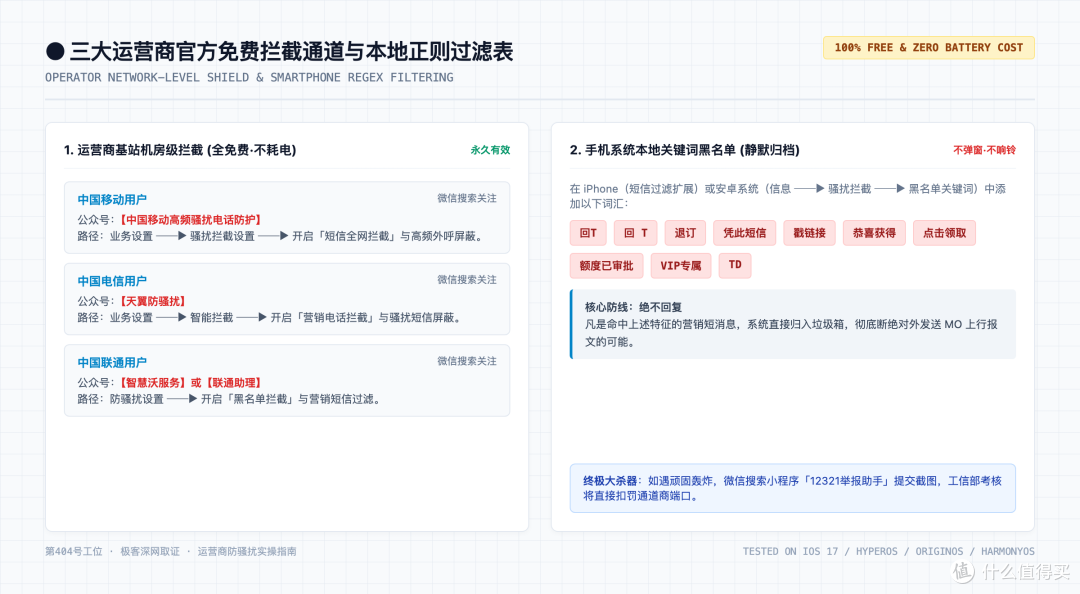Viewport: 1080px width, 594px height.
Task: Click the '恭喜获得' keyword tag
Action: point(874,233)
